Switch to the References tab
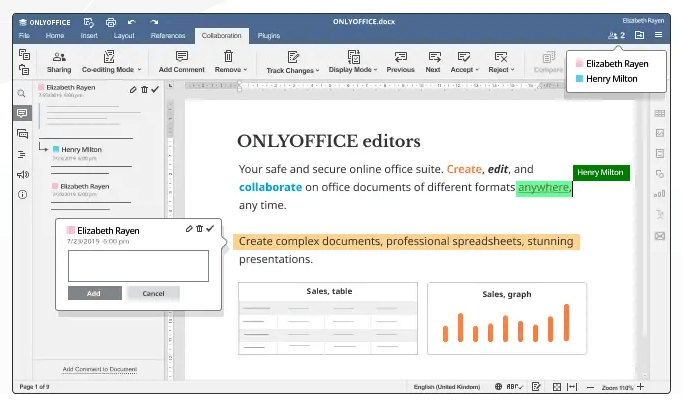The width and height of the screenshot is (682, 402). click(167, 35)
